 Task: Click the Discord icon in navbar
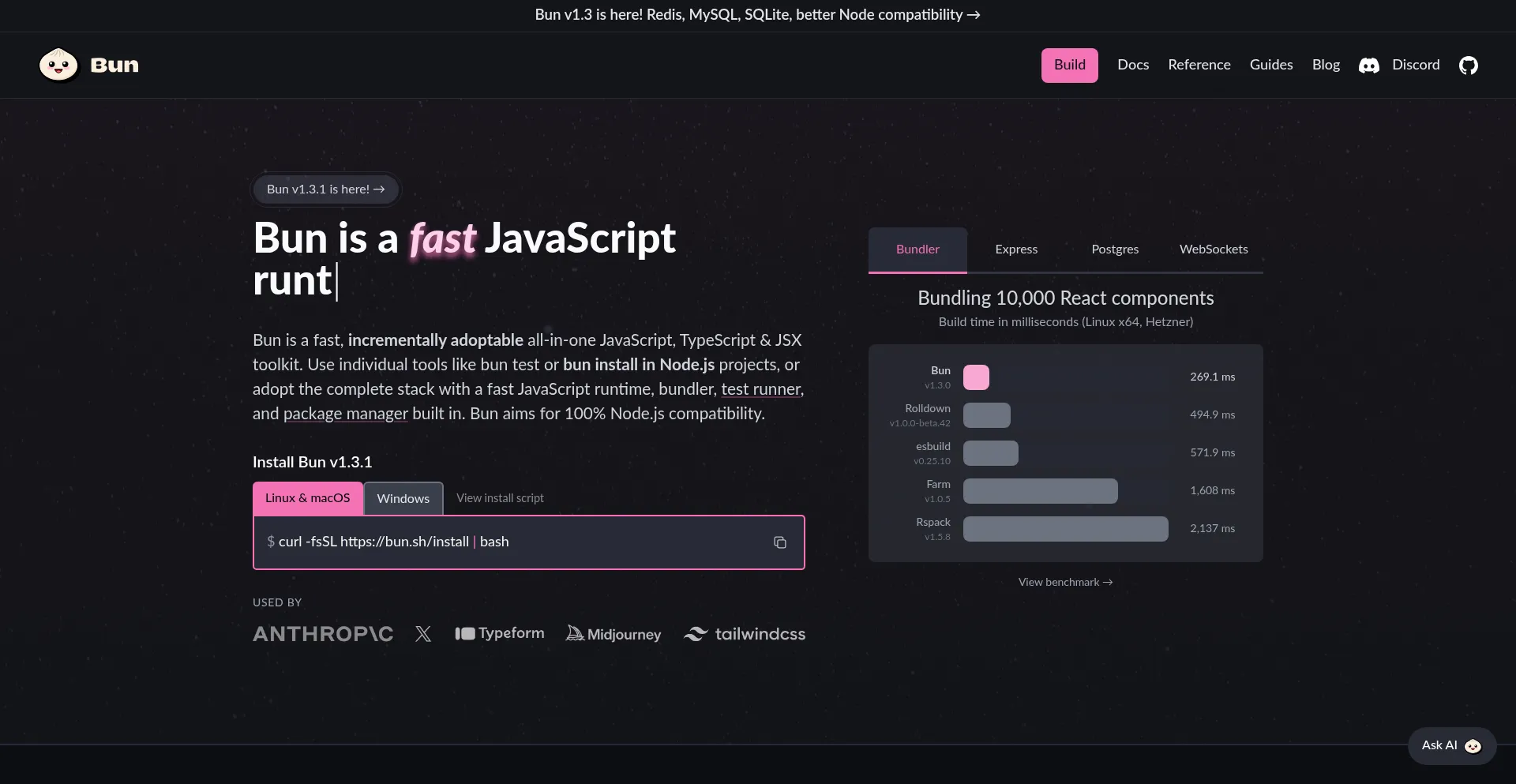1368,66
